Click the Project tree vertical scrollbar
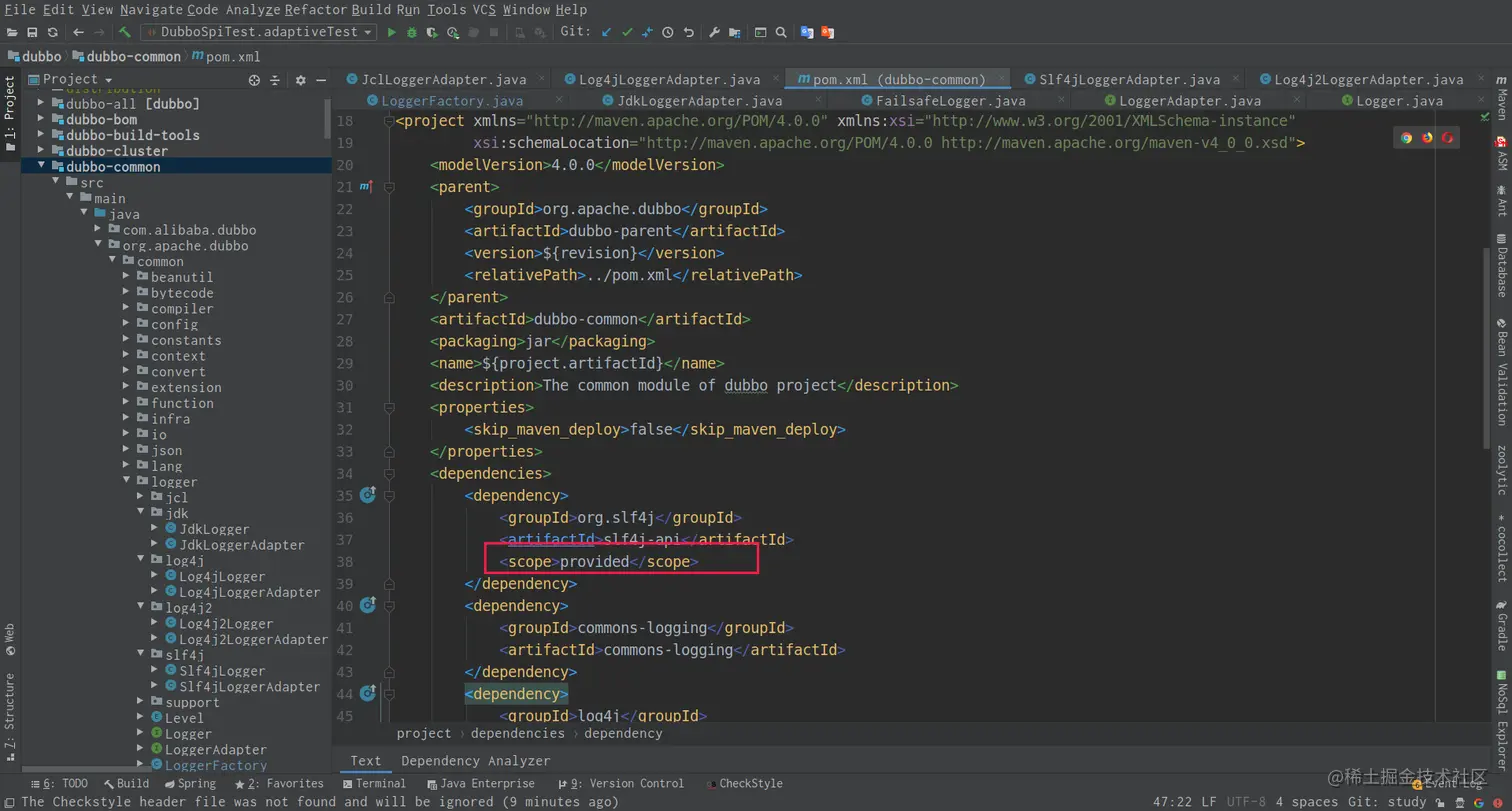The width and height of the screenshot is (1512, 811). pyautogui.click(x=327, y=117)
